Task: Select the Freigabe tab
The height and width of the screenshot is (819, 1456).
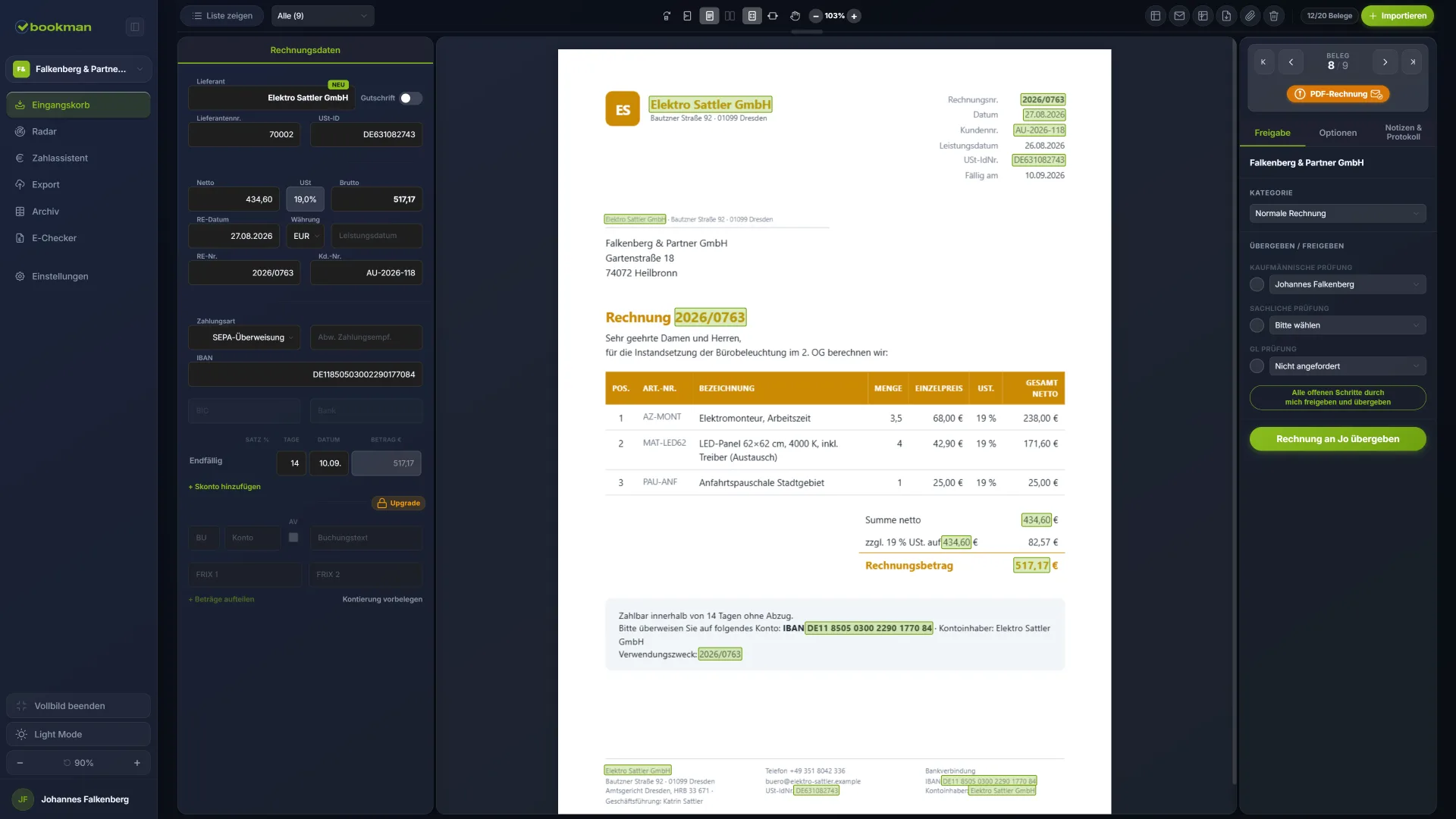Action: click(1272, 133)
